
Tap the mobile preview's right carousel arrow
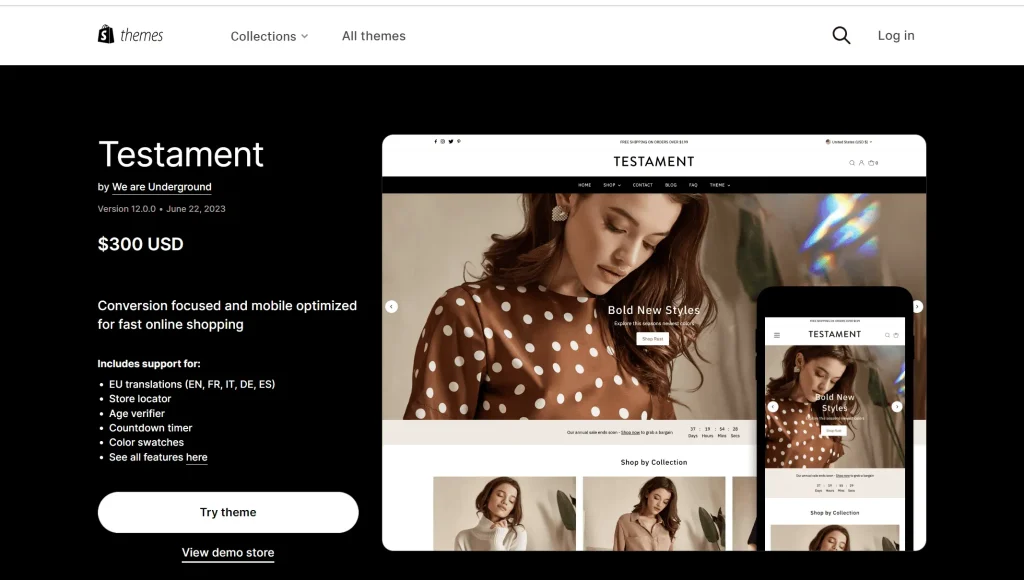(896, 407)
